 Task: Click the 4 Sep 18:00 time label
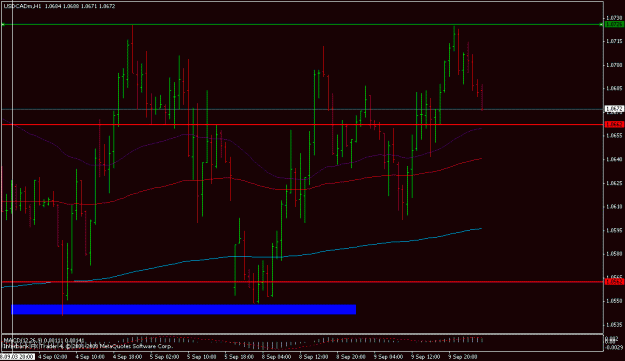point(127,357)
